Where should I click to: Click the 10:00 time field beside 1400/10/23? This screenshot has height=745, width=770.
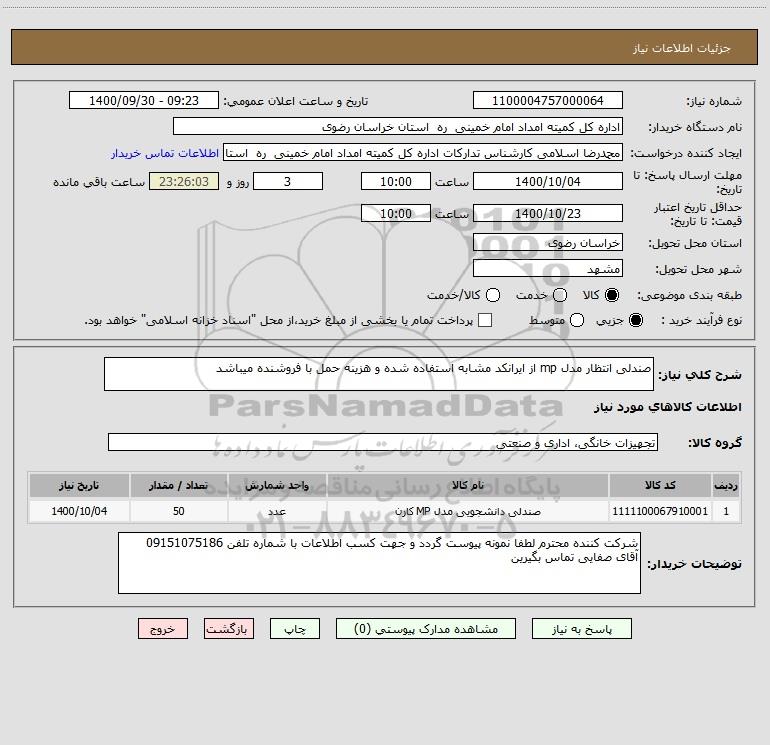point(396,214)
